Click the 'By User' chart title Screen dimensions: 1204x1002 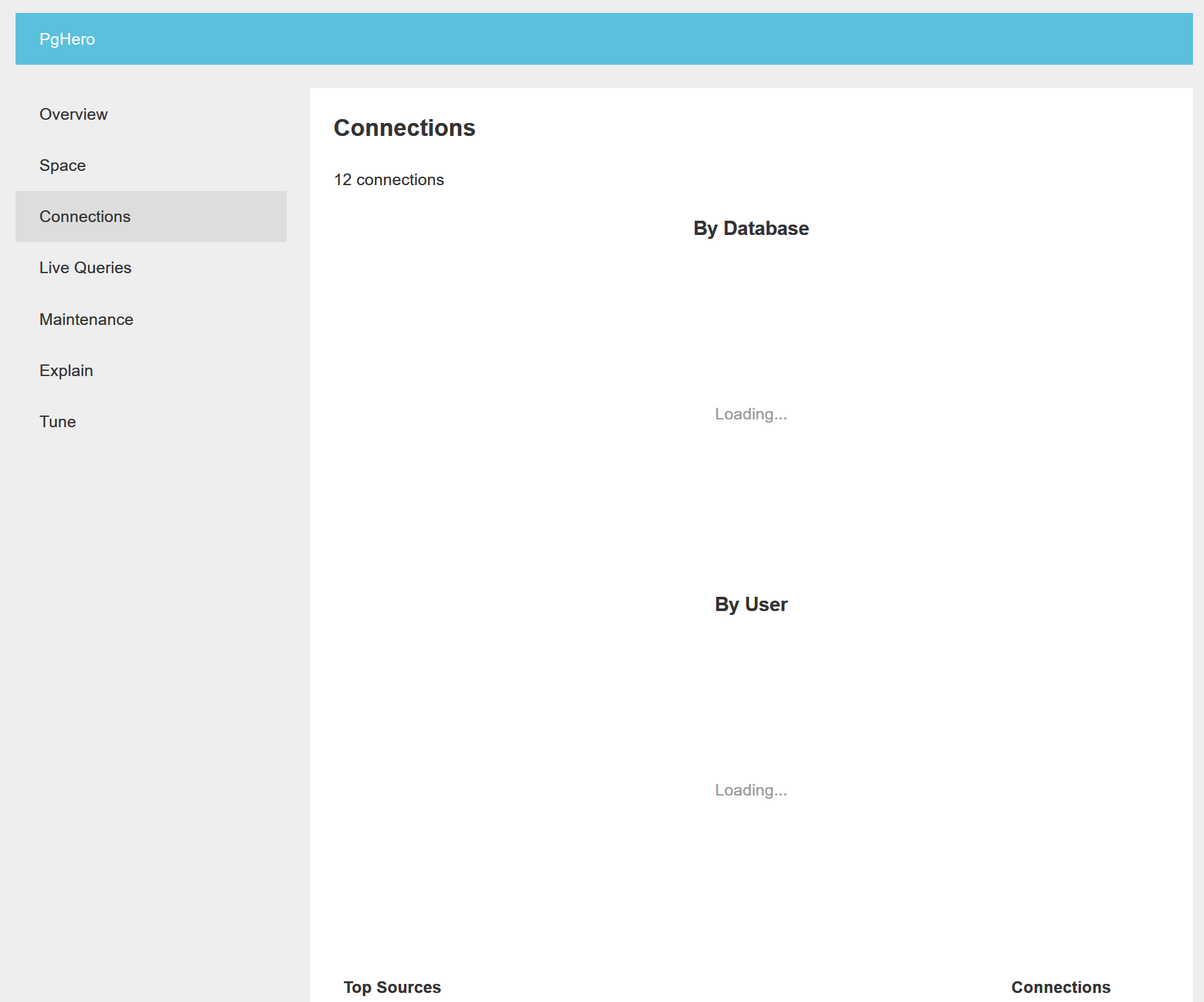(x=751, y=605)
